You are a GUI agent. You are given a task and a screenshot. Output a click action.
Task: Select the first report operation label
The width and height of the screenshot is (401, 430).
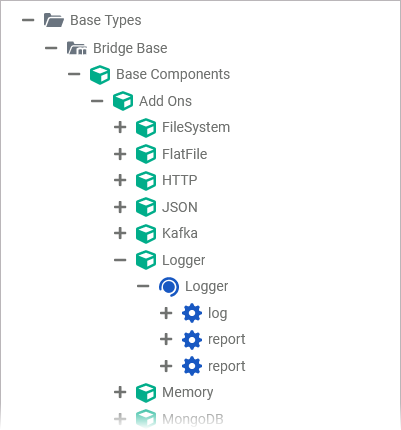[227, 340]
